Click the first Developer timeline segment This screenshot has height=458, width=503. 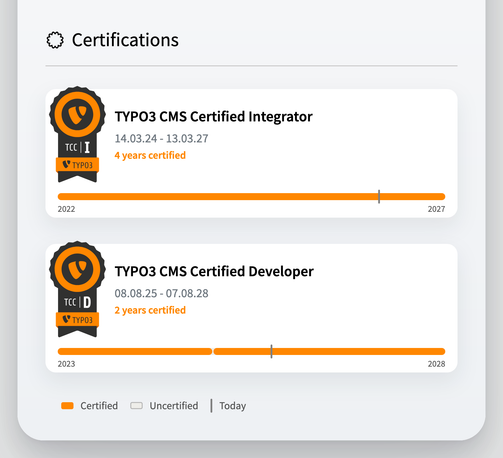135,351
